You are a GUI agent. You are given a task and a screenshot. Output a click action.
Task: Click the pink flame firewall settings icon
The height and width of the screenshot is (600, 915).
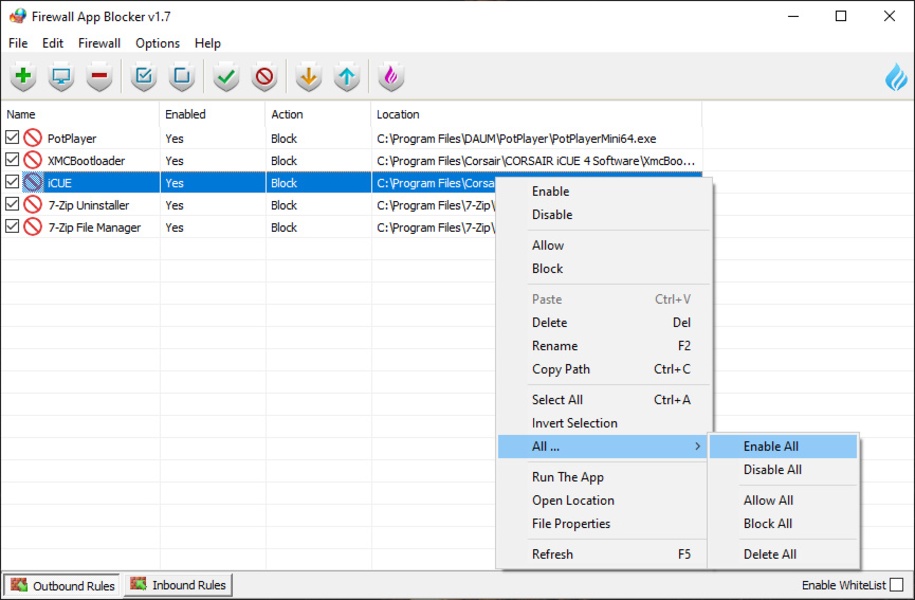[x=390, y=76]
